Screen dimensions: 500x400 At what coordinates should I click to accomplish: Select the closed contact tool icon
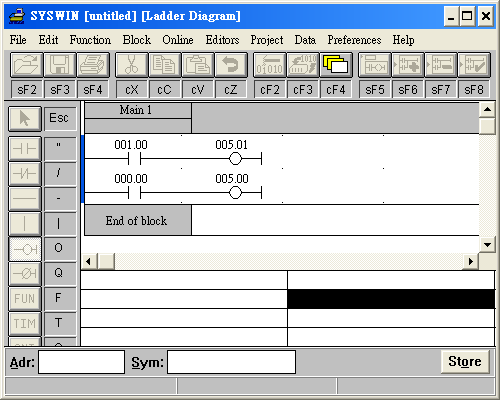point(25,174)
